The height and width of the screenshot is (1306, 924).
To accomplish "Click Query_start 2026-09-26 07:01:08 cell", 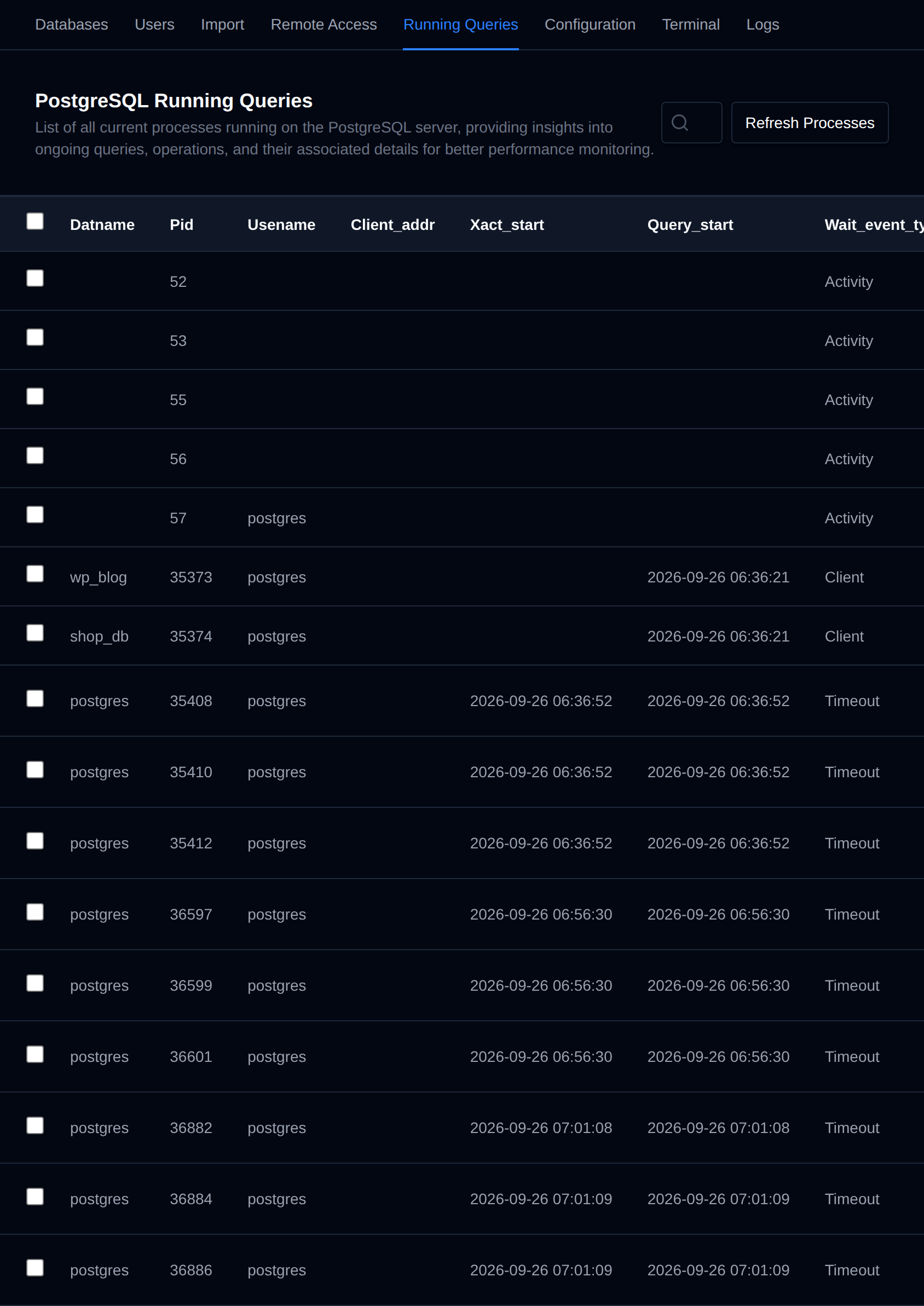I will 718,1128.
